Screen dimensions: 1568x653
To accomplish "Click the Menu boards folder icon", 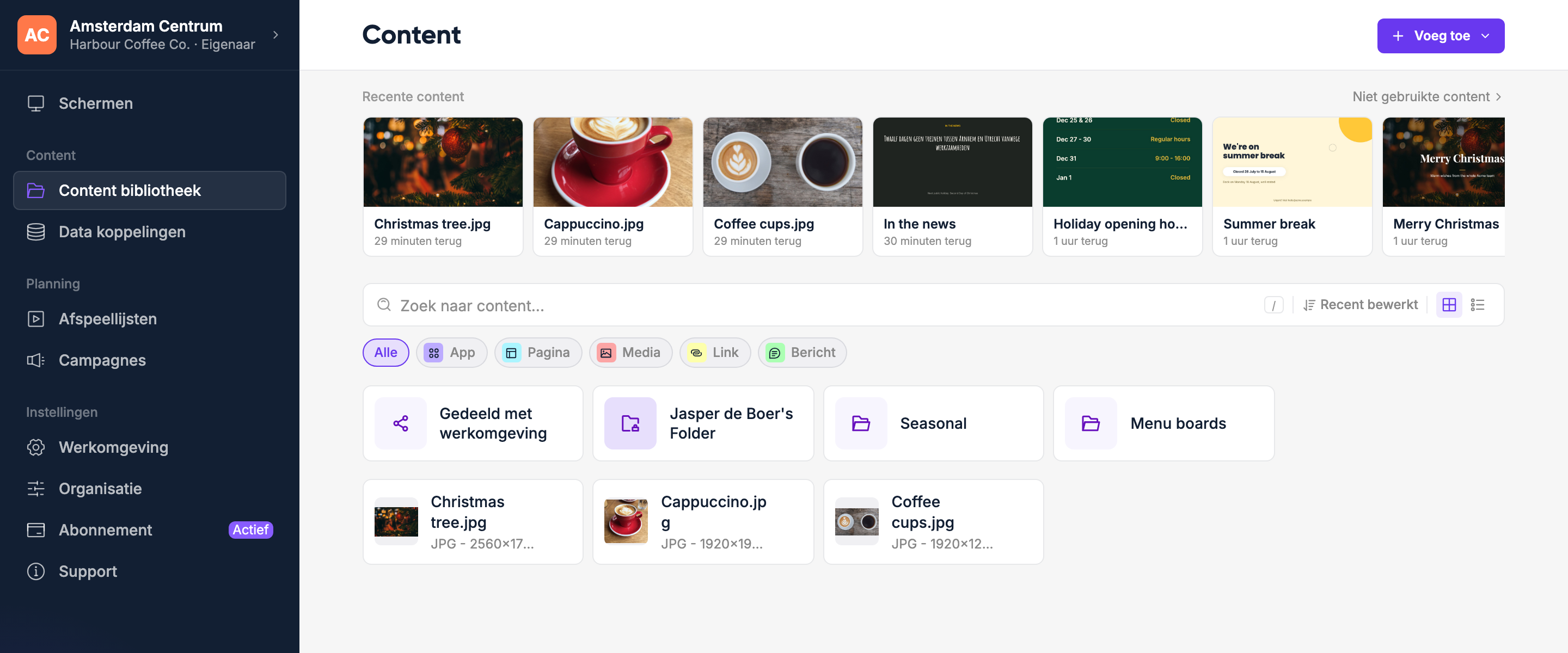I will [1091, 423].
